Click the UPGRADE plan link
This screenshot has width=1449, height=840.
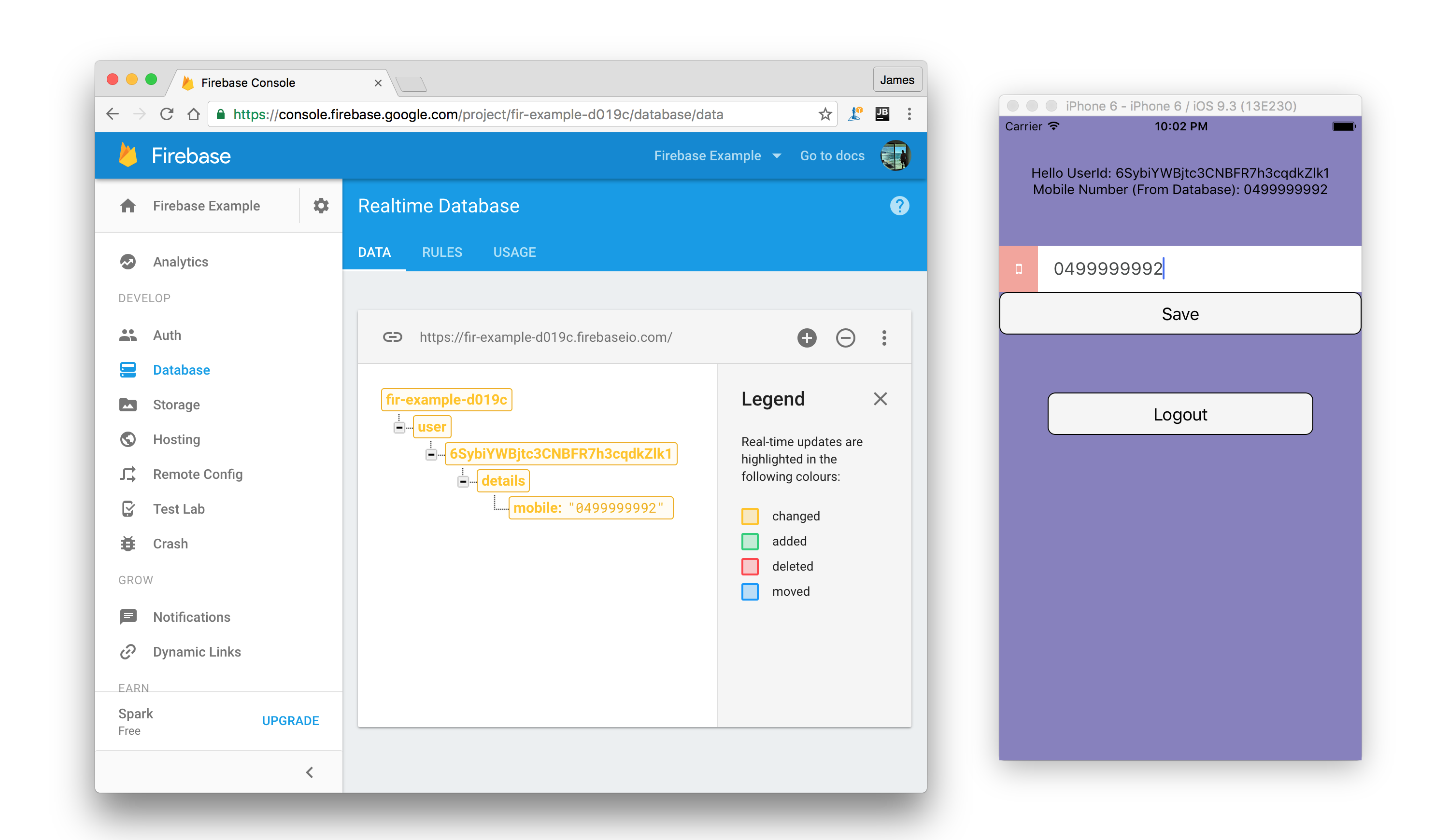click(290, 720)
